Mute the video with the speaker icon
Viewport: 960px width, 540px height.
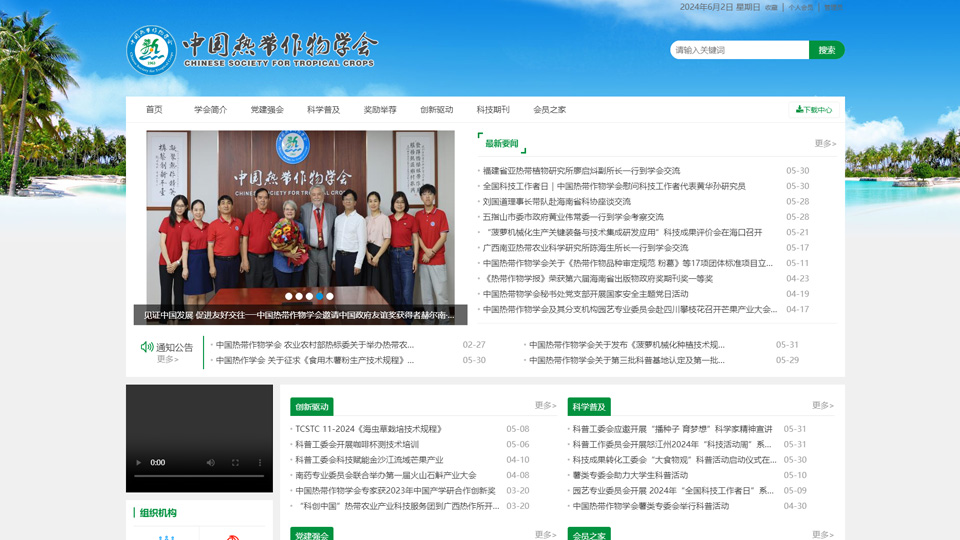click(x=211, y=463)
